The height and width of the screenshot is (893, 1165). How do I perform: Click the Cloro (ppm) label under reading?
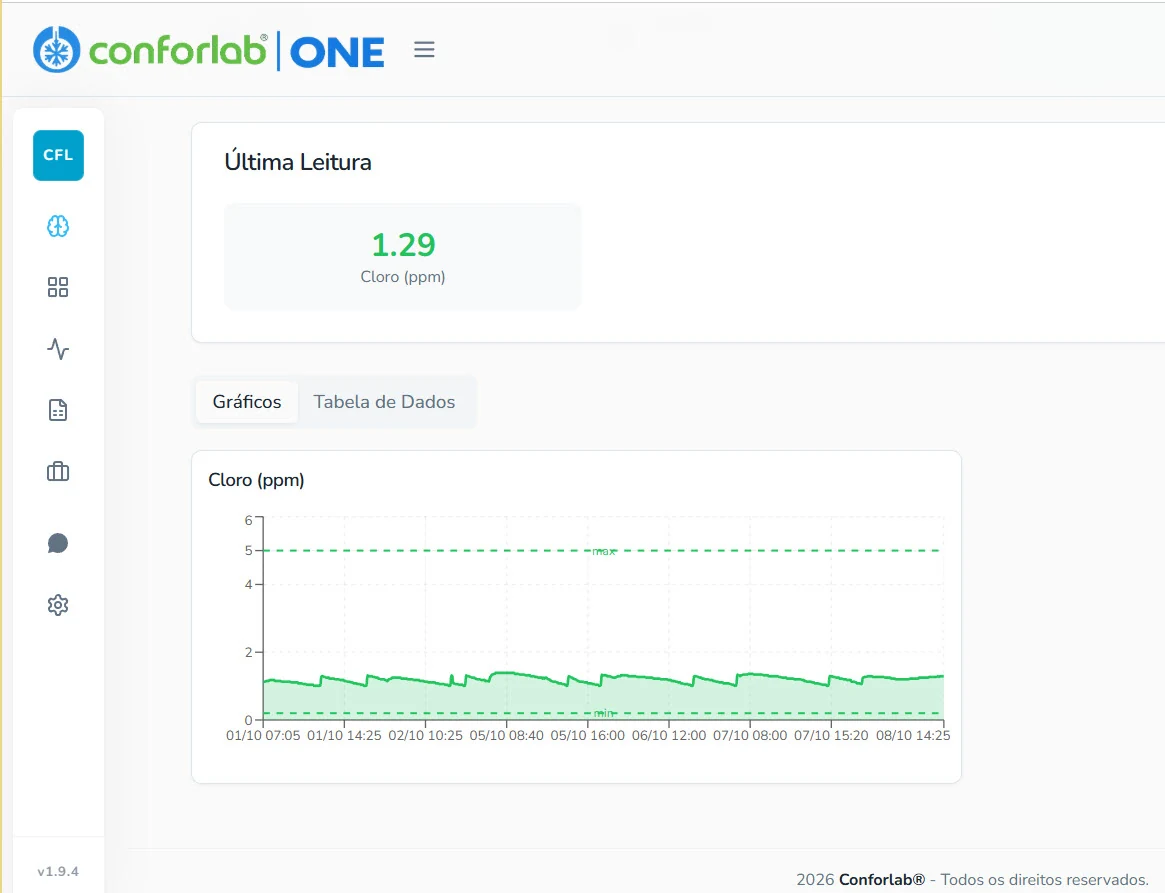(x=403, y=276)
